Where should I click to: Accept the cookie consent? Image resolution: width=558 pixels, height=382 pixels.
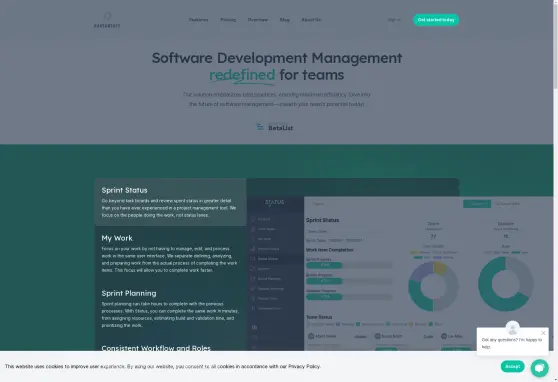click(x=512, y=366)
